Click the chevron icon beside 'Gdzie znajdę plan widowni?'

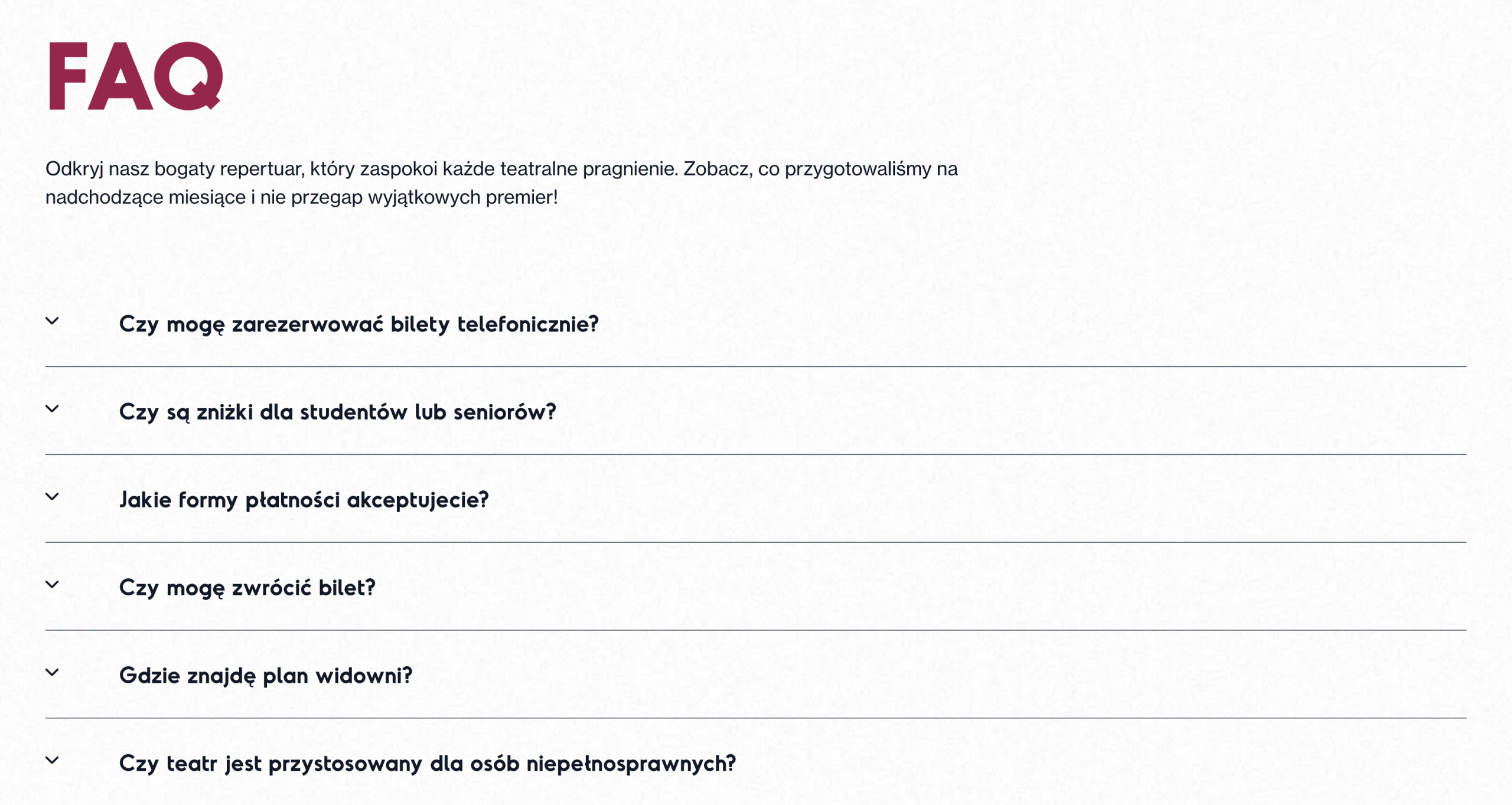(53, 673)
